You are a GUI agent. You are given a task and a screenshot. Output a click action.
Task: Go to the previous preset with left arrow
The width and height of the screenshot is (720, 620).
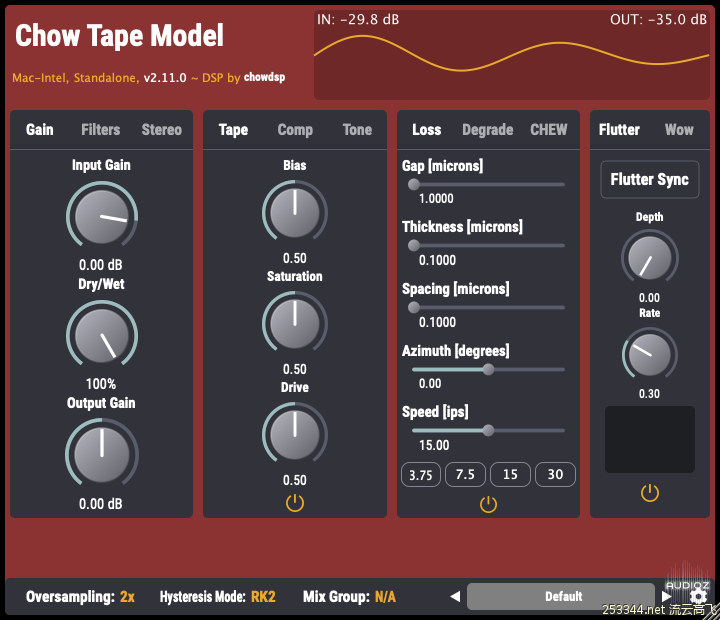455,597
